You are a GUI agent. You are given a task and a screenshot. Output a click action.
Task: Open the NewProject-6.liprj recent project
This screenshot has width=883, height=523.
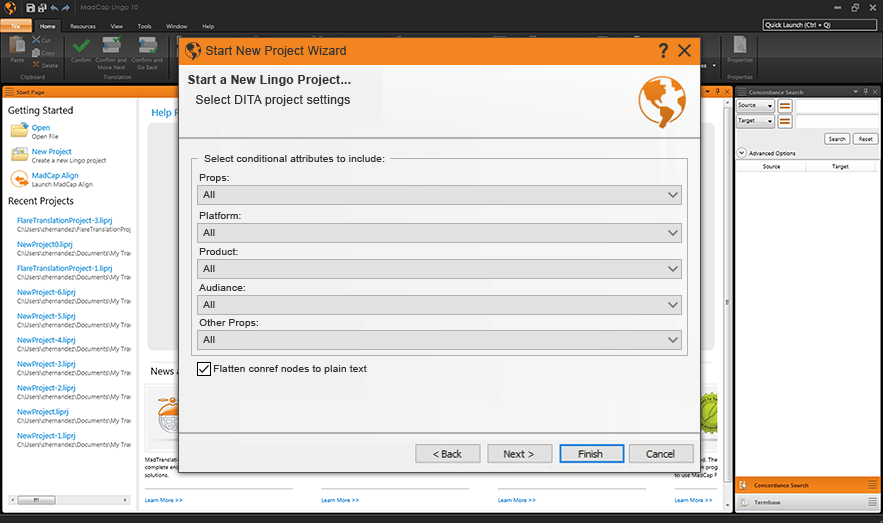coord(46,292)
